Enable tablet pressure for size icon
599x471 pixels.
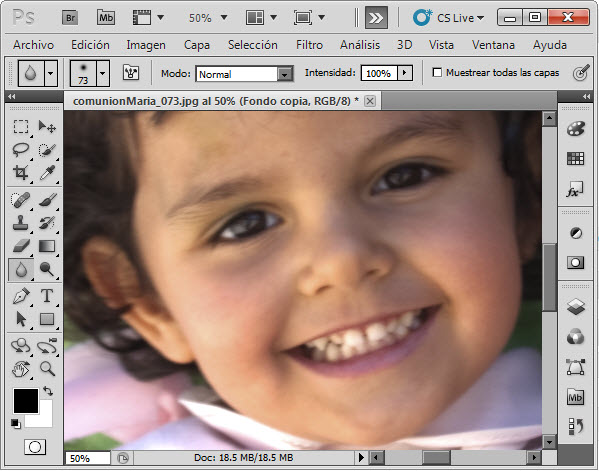pos(581,73)
